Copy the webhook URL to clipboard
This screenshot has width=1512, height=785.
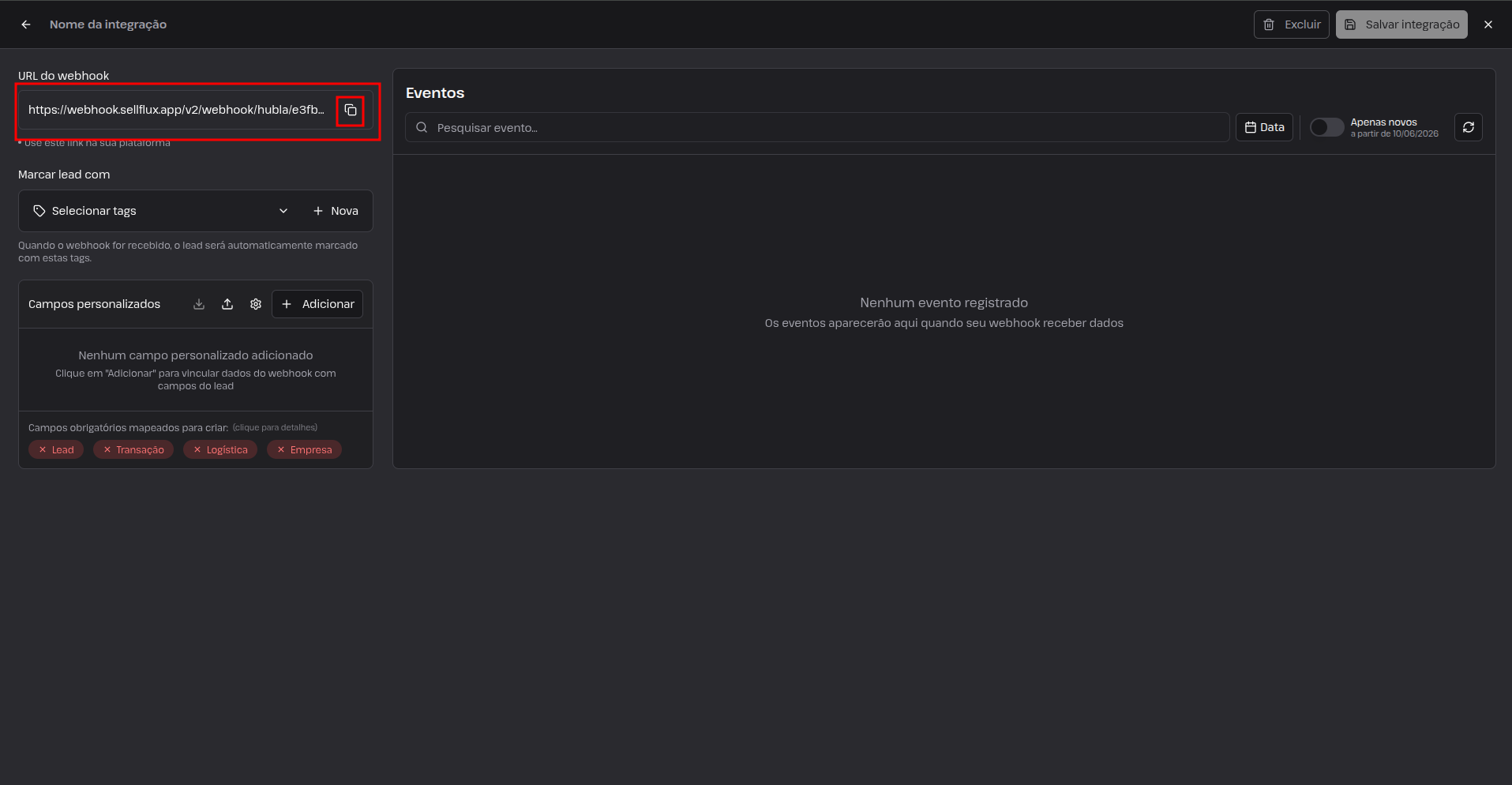point(351,110)
